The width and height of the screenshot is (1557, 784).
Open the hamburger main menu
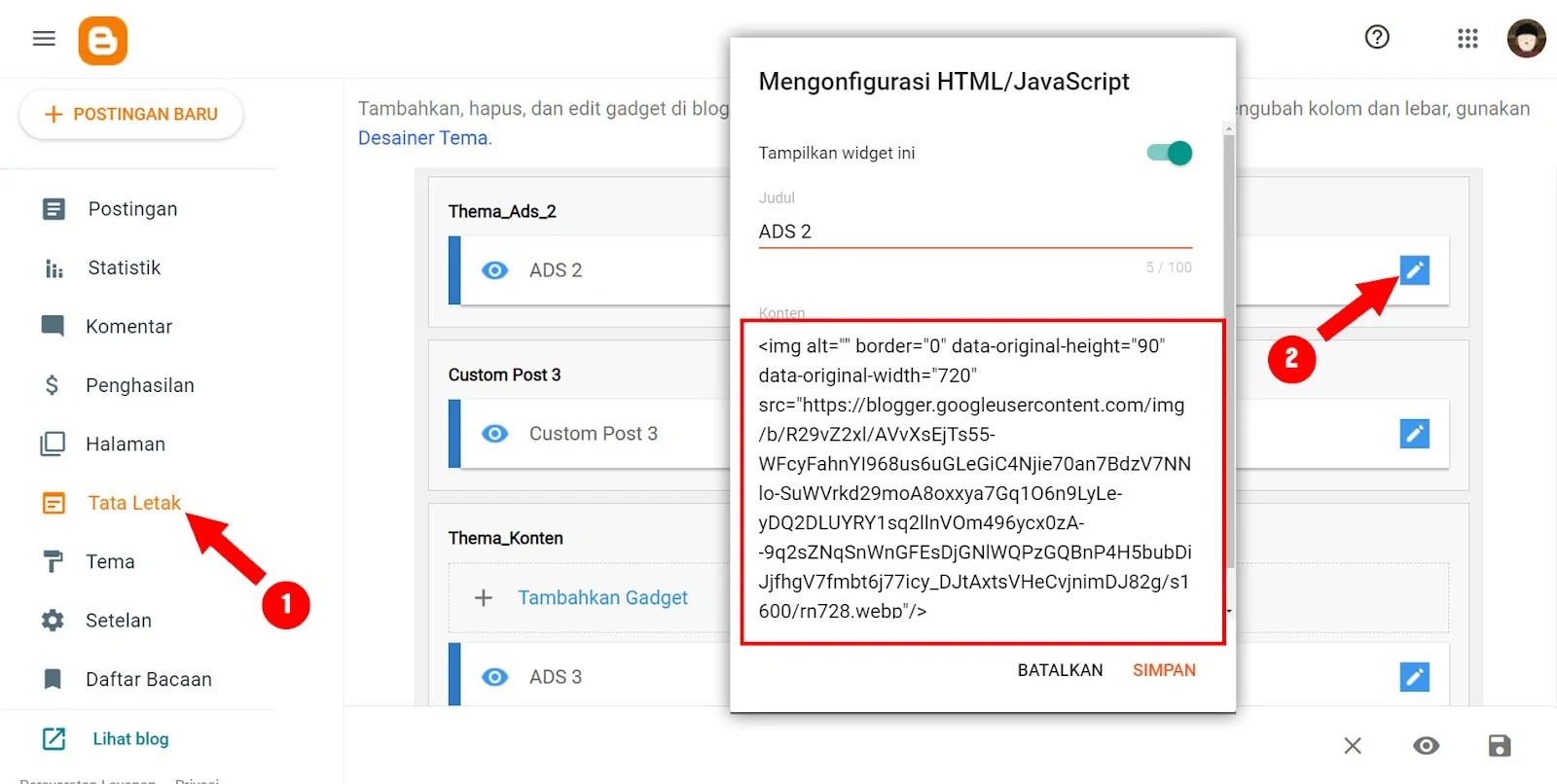(x=44, y=39)
